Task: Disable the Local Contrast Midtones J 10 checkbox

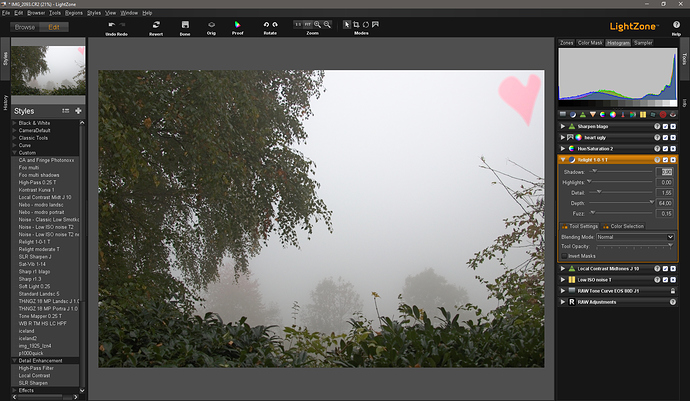Action: click(x=665, y=269)
